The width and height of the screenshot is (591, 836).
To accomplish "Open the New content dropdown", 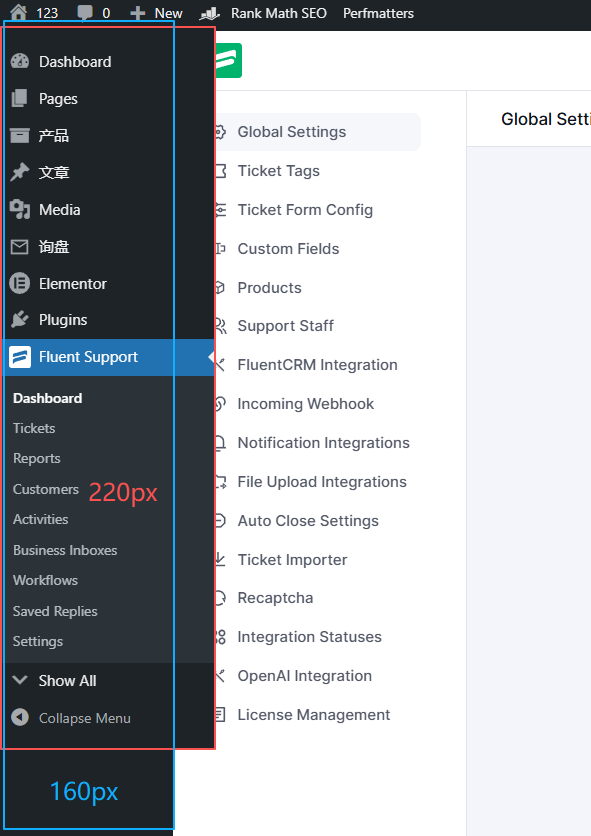I will (x=156, y=13).
